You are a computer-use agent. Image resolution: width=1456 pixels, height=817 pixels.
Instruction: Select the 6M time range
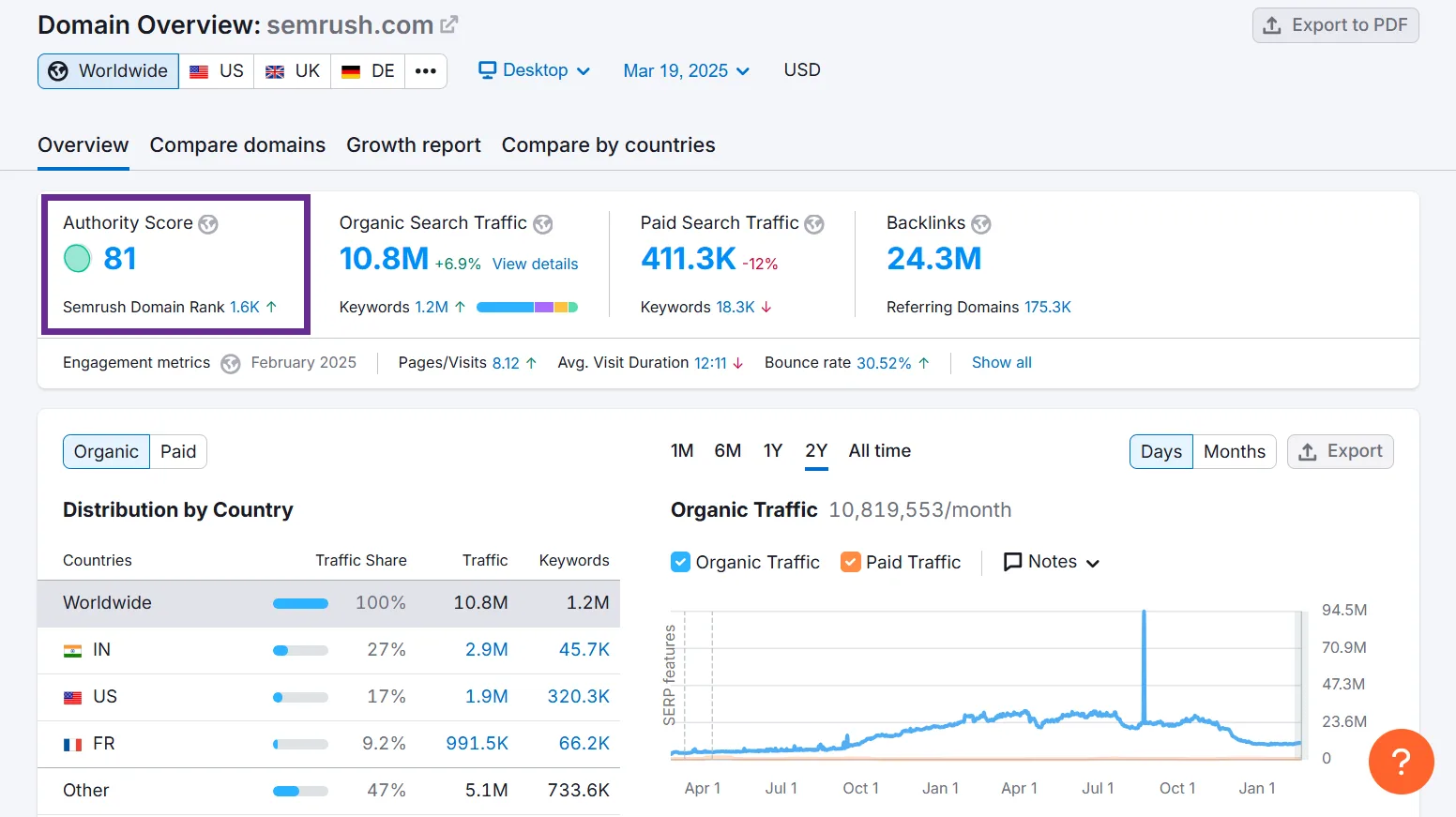point(728,451)
